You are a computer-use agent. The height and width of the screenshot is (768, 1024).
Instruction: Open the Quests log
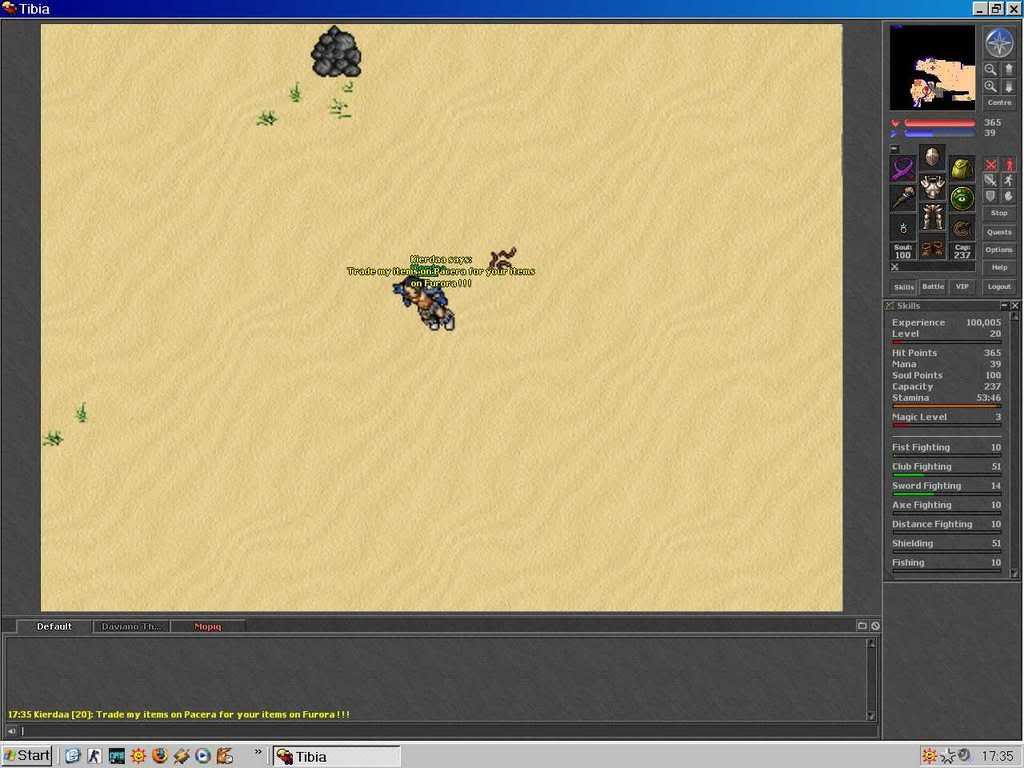tap(999, 232)
